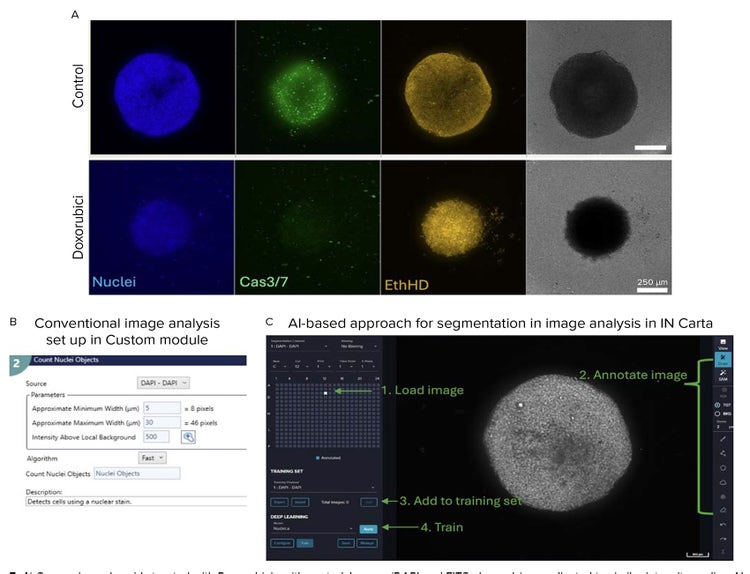Click the Train button under Deep Learning

click(305, 543)
